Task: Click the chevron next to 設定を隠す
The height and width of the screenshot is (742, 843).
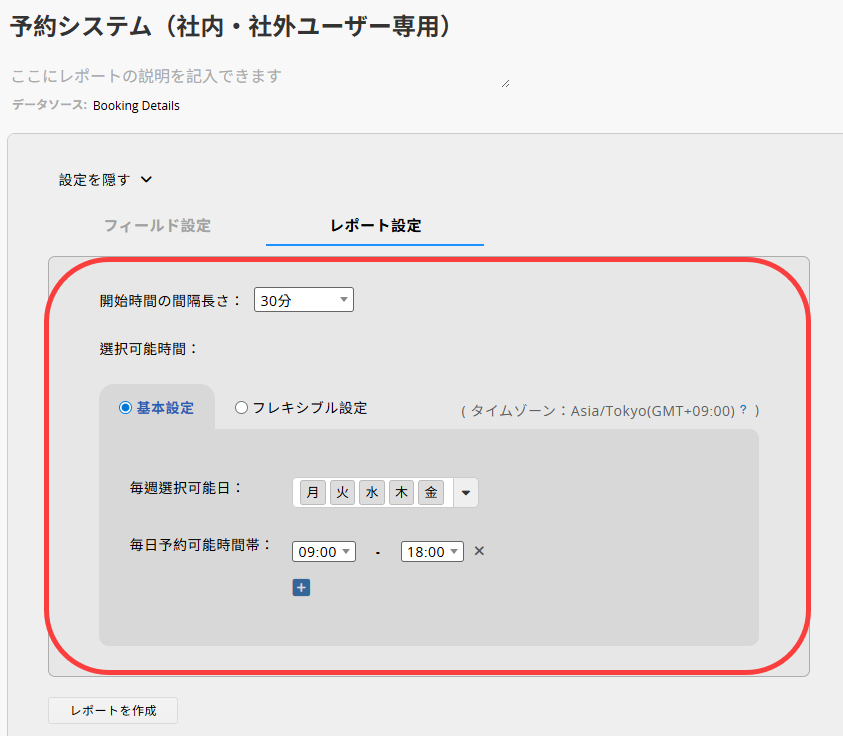Action: coord(146,180)
